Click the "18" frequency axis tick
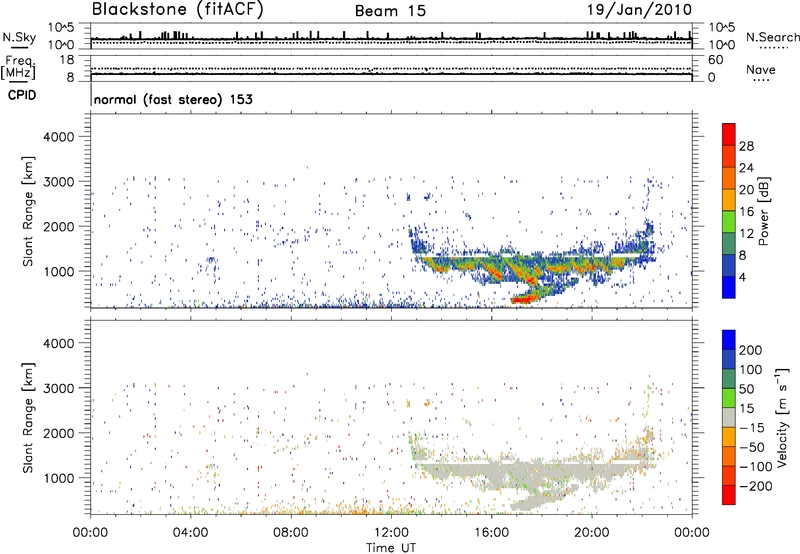 pyautogui.click(x=67, y=60)
